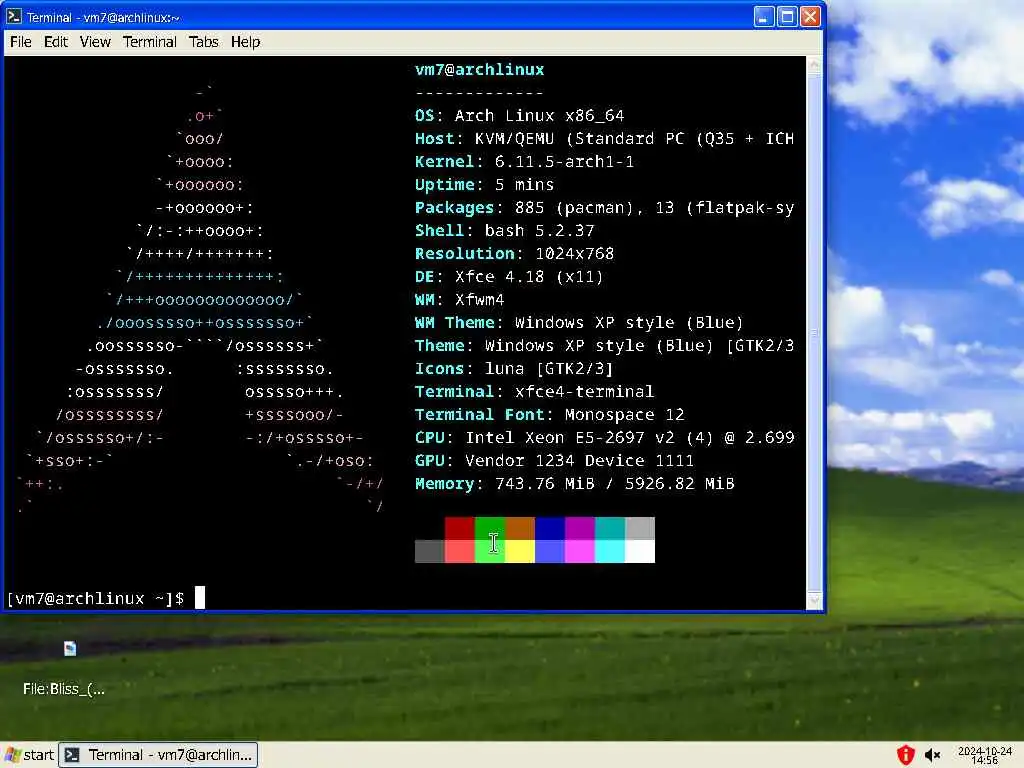Click the Kernel: 6.11.5-arch1-1 line
Image resolution: width=1024 pixels, height=768 pixels.
[x=524, y=161]
